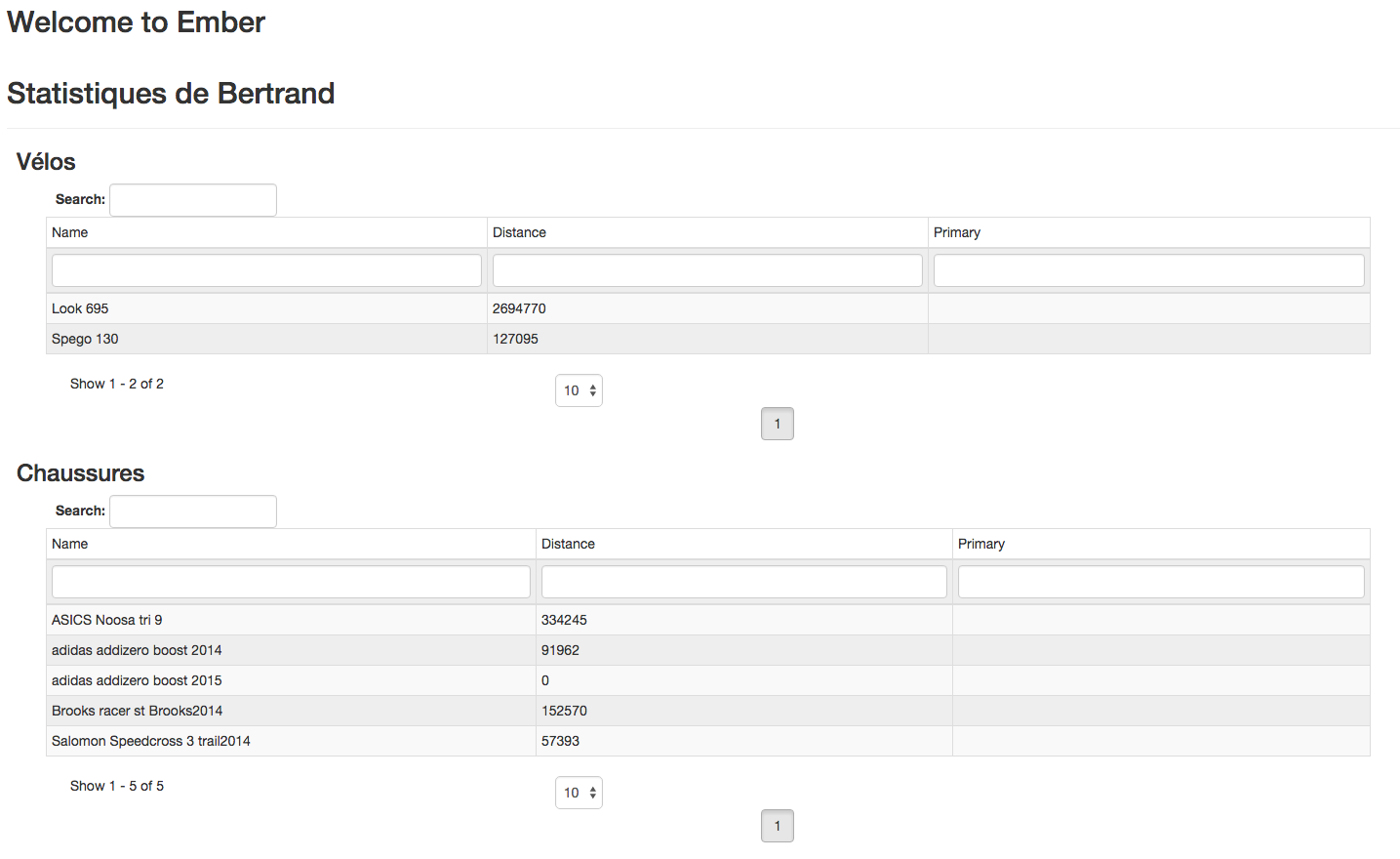
Task: Click the Vélos table Search field
Action: coord(193,200)
